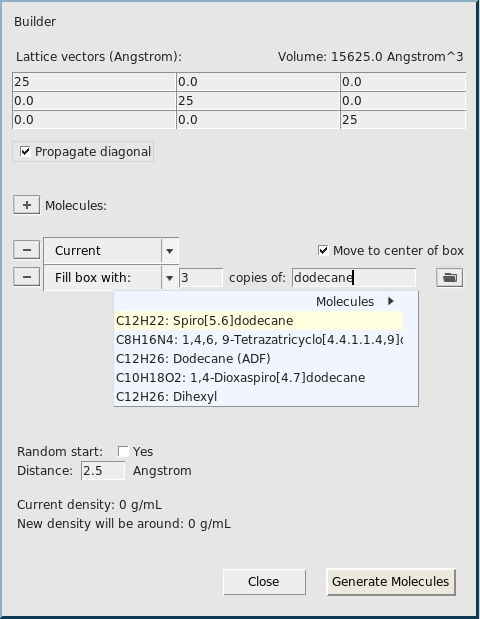Screen dimensions: 480x619
Task: Remove the Current molecule row
Action: tap(26, 250)
